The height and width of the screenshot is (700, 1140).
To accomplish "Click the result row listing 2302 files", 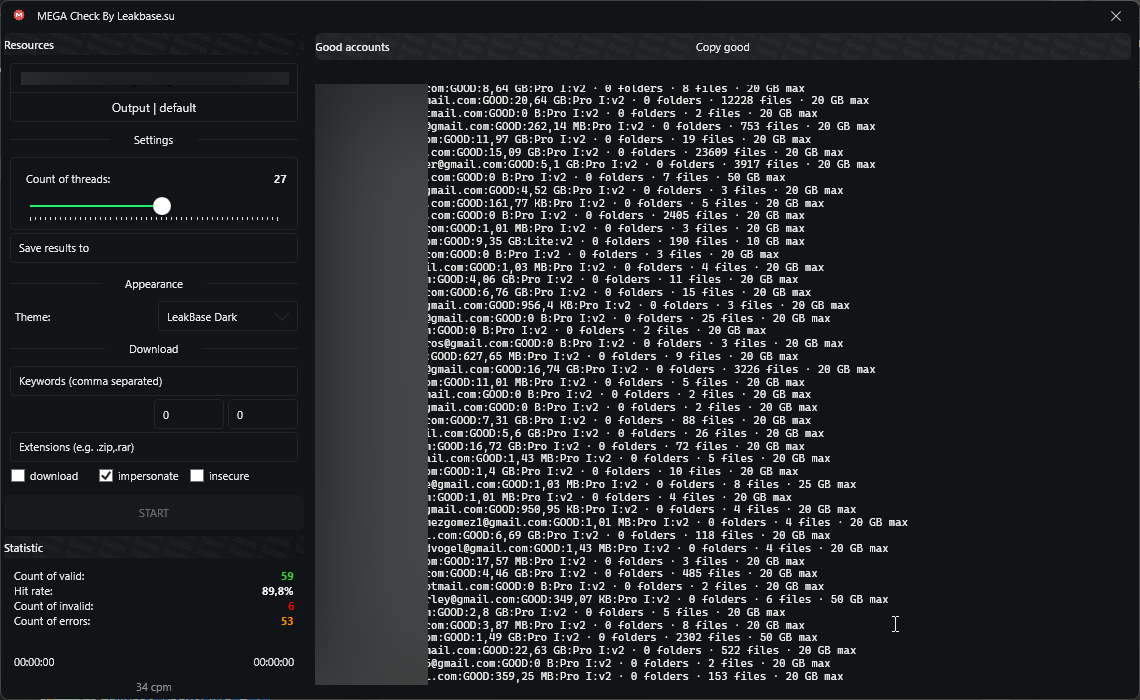I will (x=623, y=637).
